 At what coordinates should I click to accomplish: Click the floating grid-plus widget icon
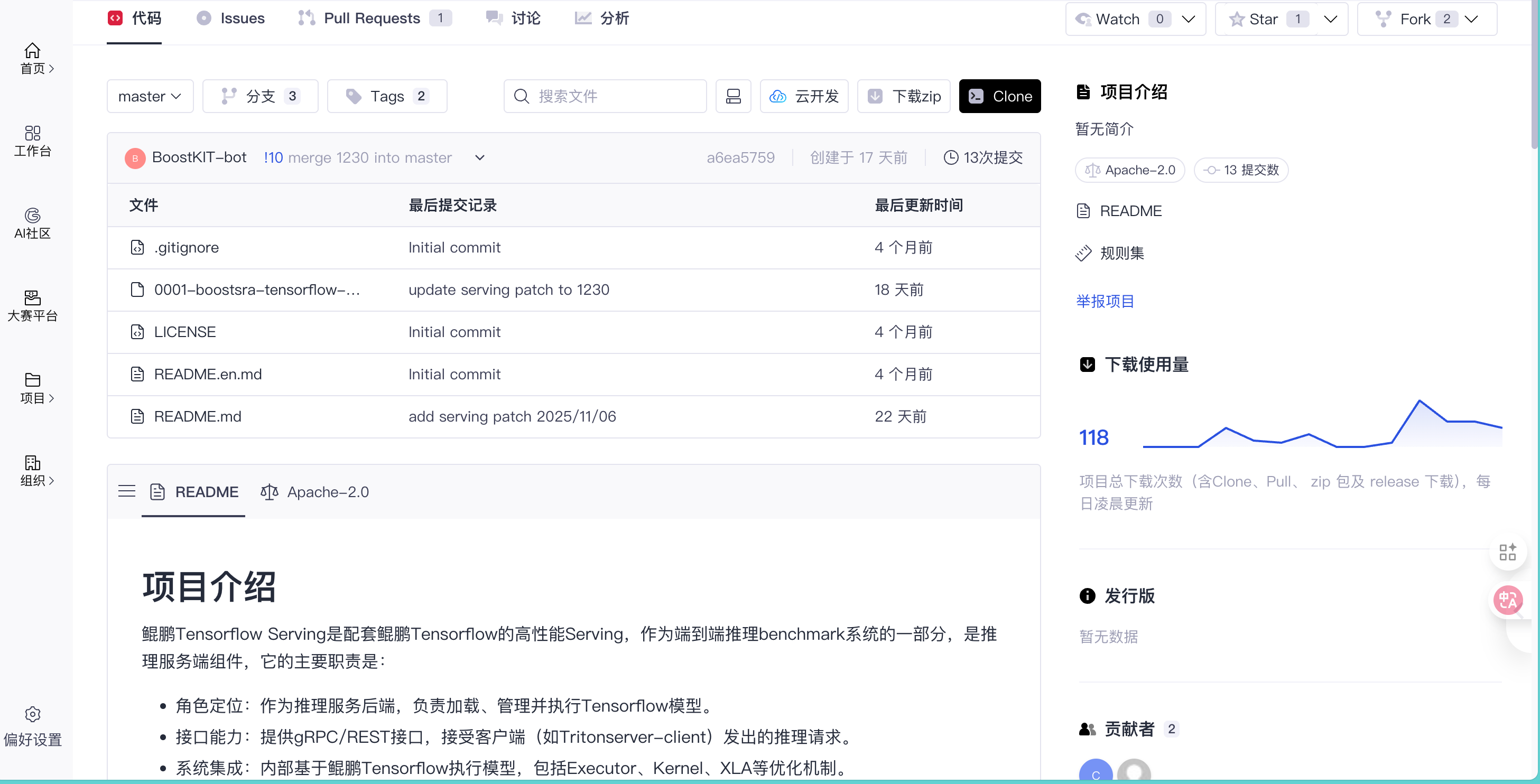(x=1507, y=552)
